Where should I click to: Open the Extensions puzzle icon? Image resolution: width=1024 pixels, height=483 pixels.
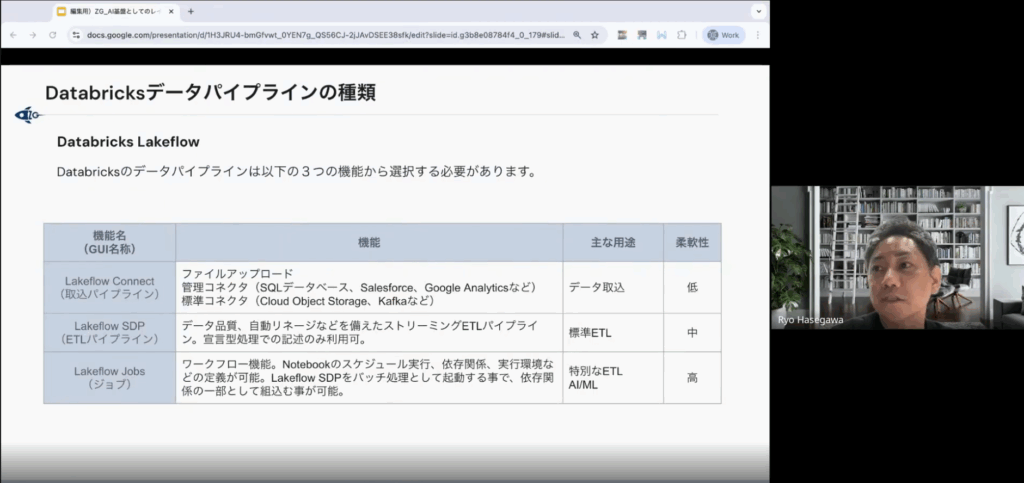coord(682,34)
